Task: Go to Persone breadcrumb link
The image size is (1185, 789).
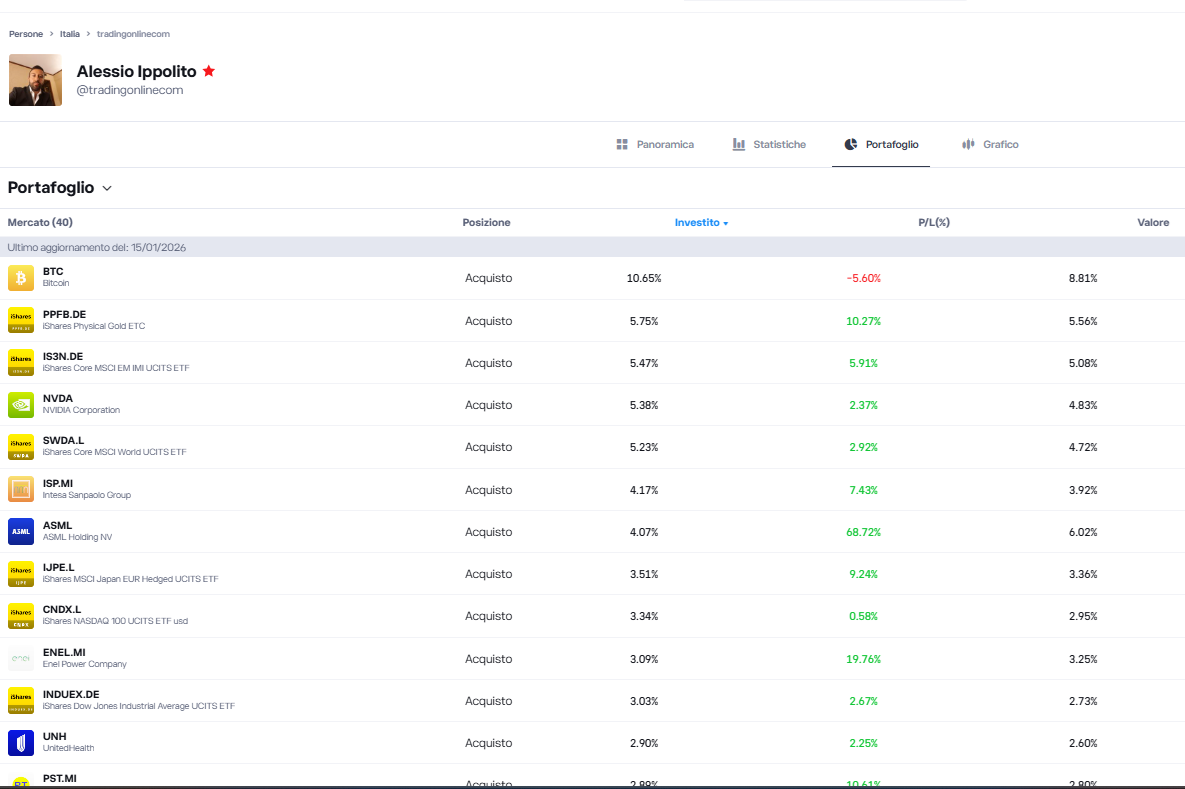Action: pos(26,34)
